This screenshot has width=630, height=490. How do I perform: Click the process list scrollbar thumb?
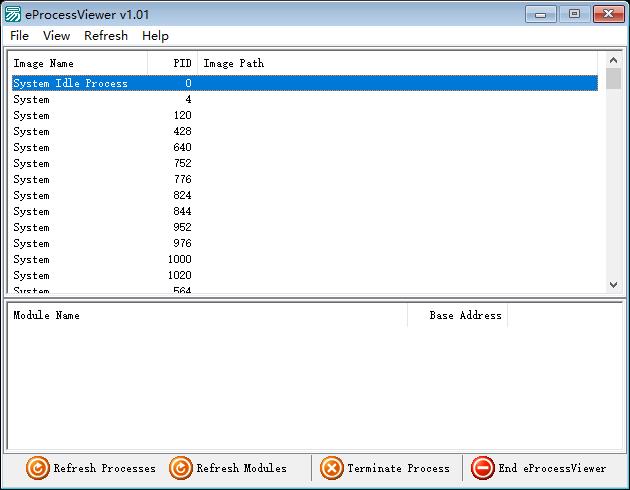[x=613, y=79]
